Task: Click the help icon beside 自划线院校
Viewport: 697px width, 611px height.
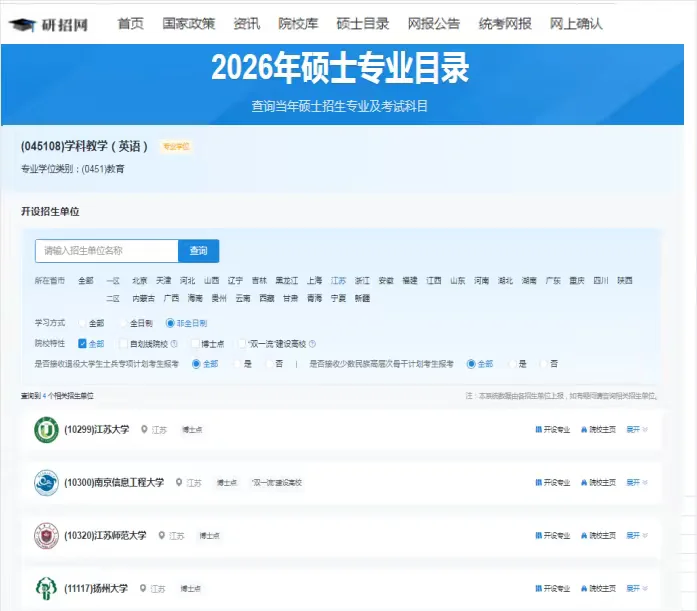Action: click(x=174, y=343)
